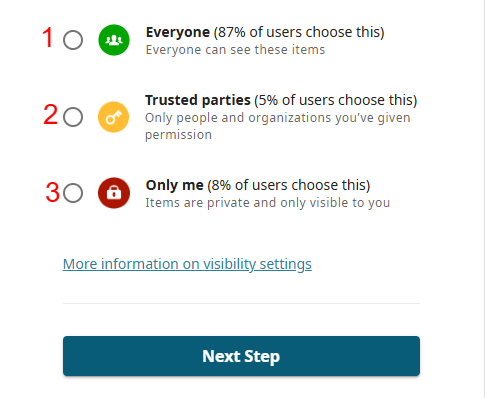Screen dimensions: 485x398
Task: Click the 'Only people and organizations' description
Action: point(278,126)
